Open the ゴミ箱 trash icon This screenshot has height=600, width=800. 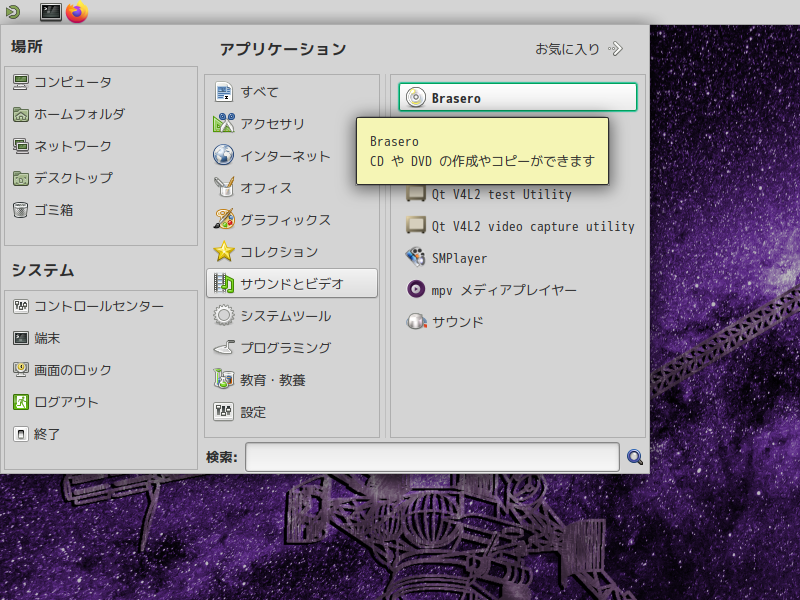20,210
